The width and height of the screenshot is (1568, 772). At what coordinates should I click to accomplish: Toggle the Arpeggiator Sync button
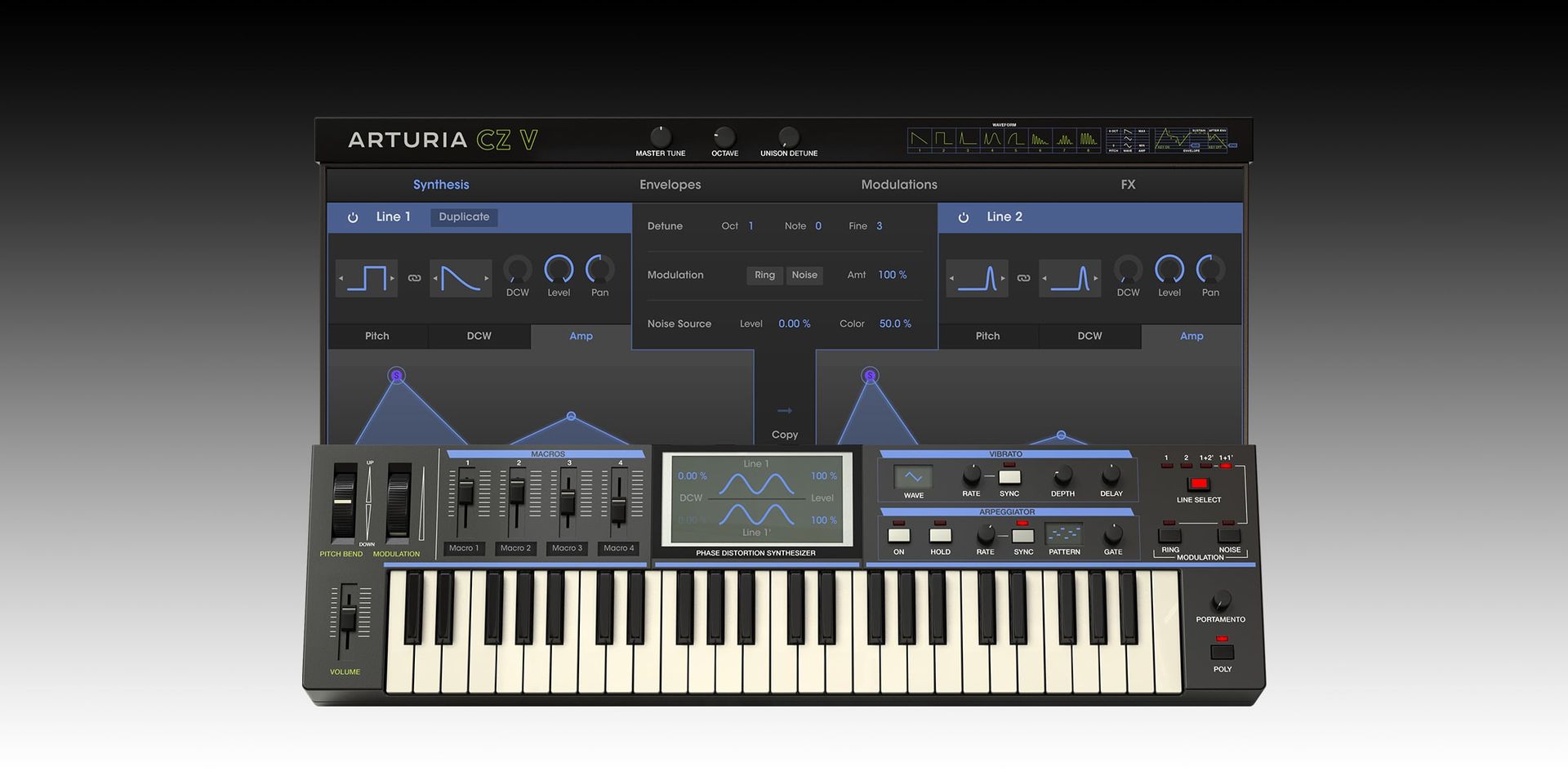pos(1022,536)
